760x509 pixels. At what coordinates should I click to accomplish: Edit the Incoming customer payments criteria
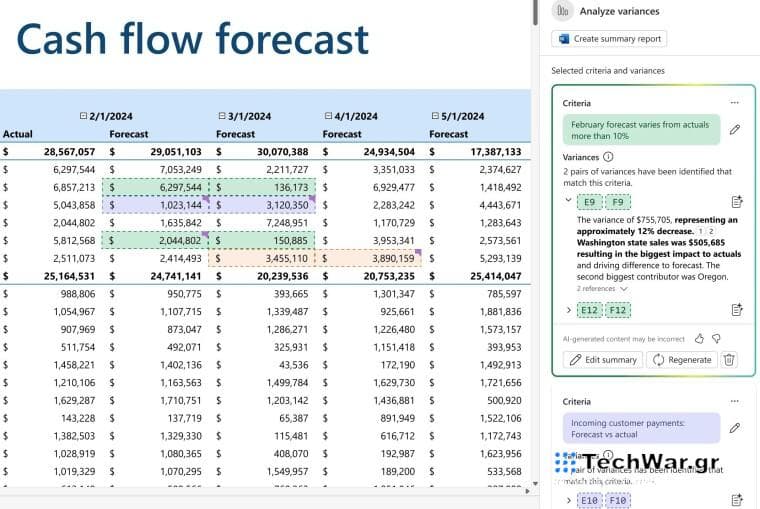(735, 428)
